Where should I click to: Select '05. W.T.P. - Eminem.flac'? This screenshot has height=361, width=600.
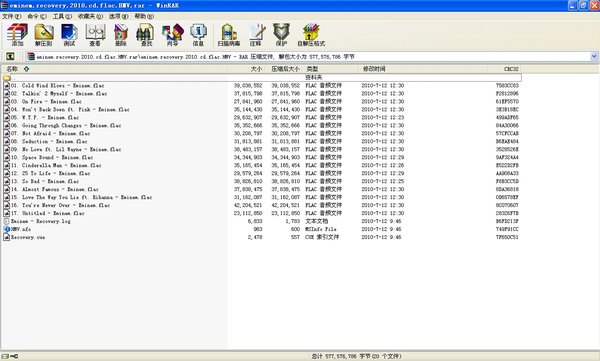click(45, 118)
